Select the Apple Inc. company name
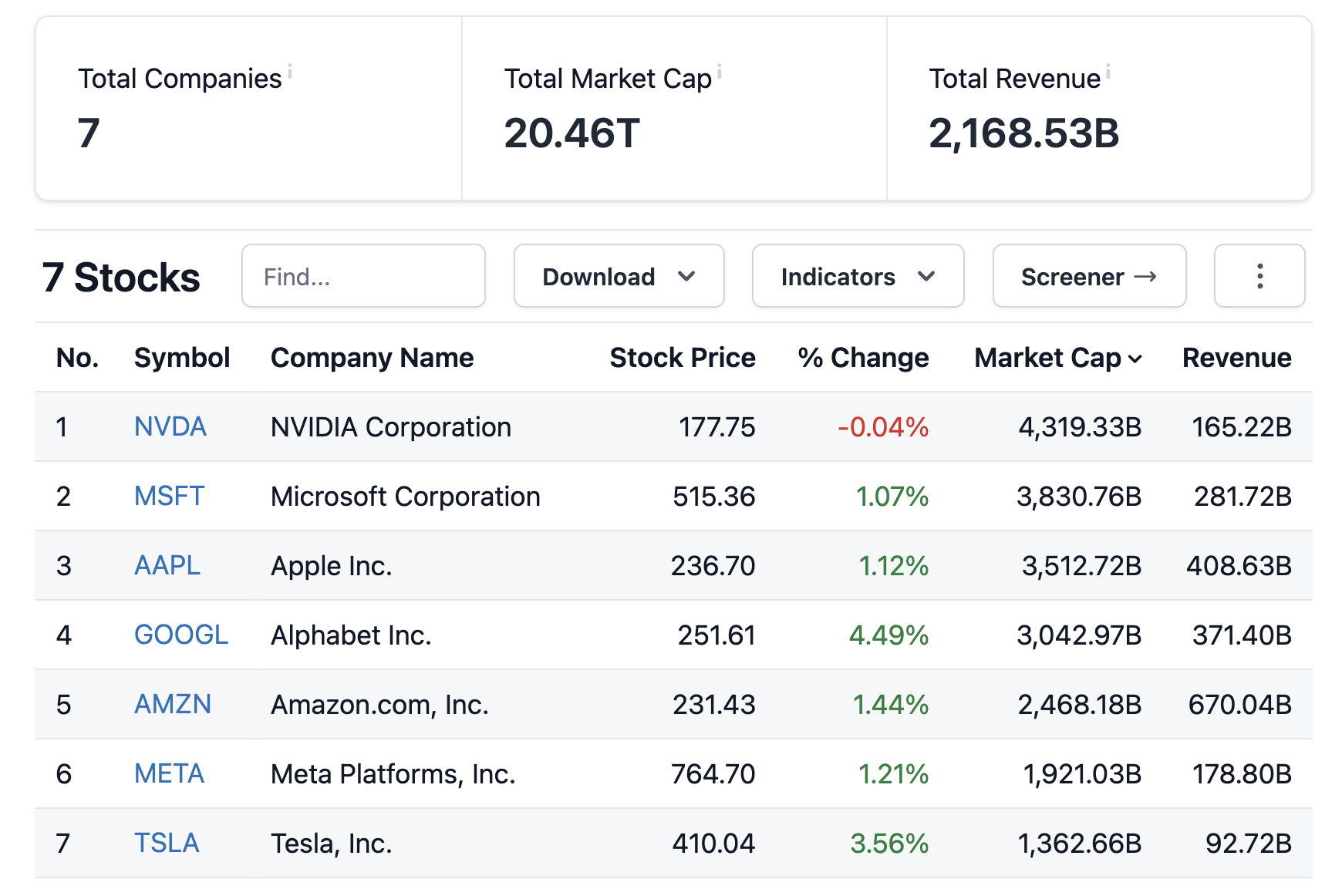 (x=332, y=565)
